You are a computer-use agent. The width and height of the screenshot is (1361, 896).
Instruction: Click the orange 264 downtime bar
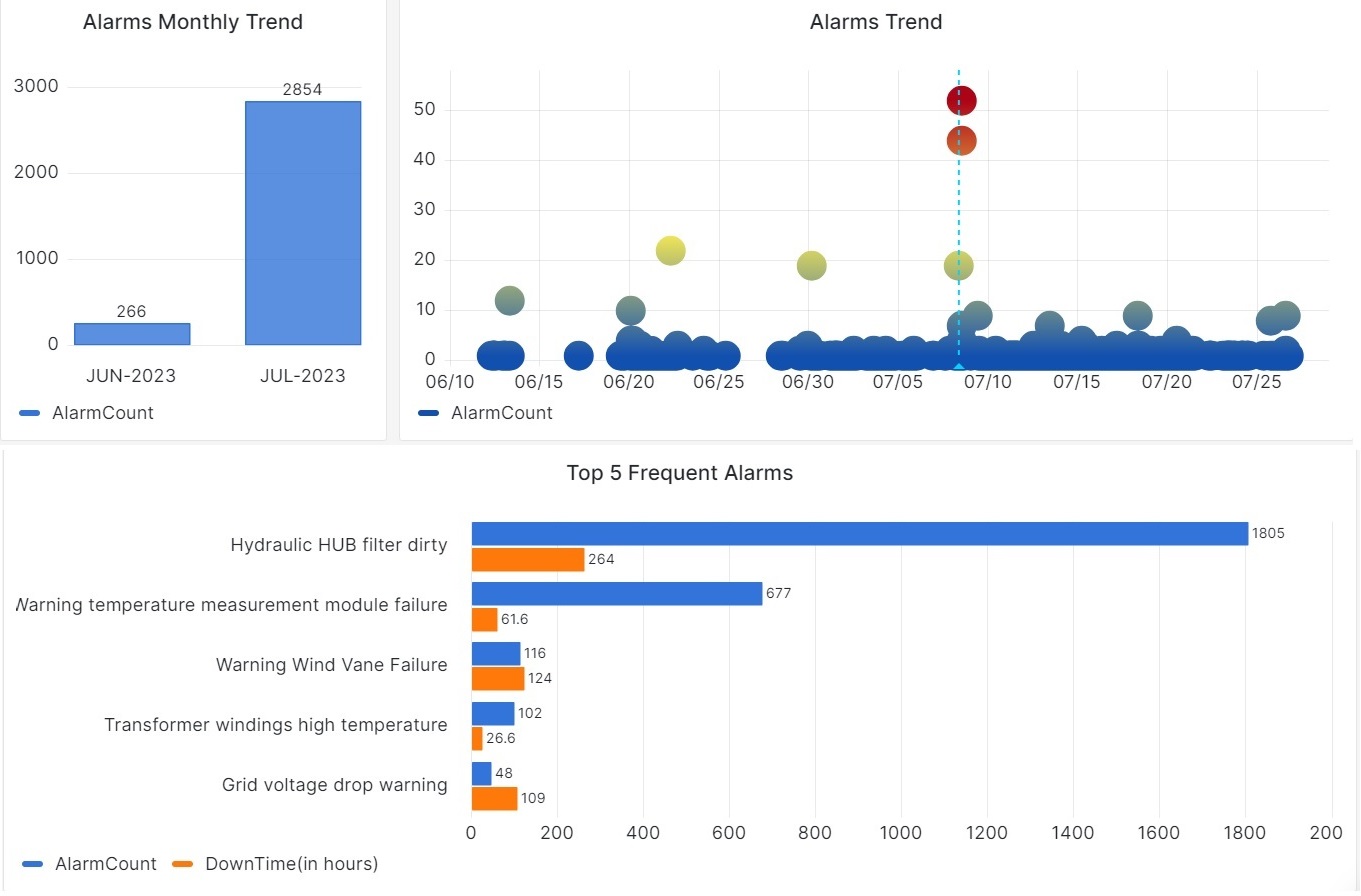(x=527, y=560)
